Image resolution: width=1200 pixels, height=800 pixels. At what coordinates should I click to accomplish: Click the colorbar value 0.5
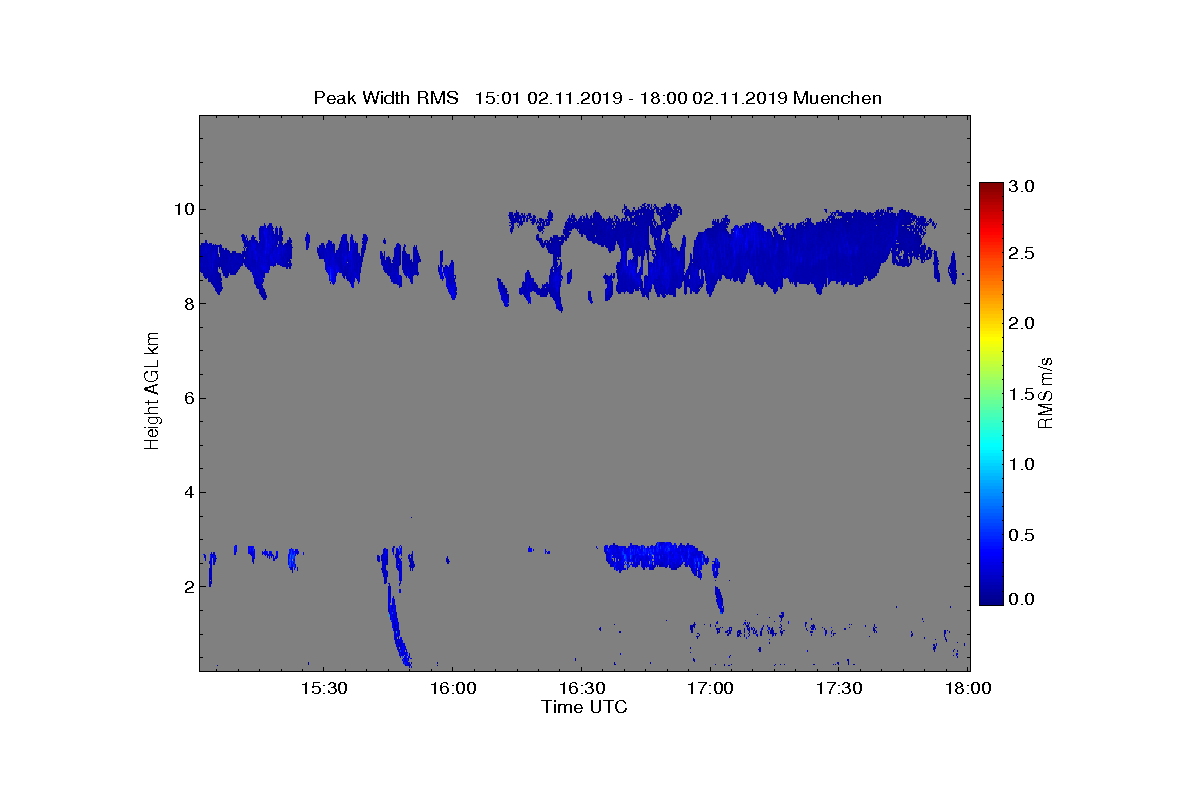(1022, 535)
